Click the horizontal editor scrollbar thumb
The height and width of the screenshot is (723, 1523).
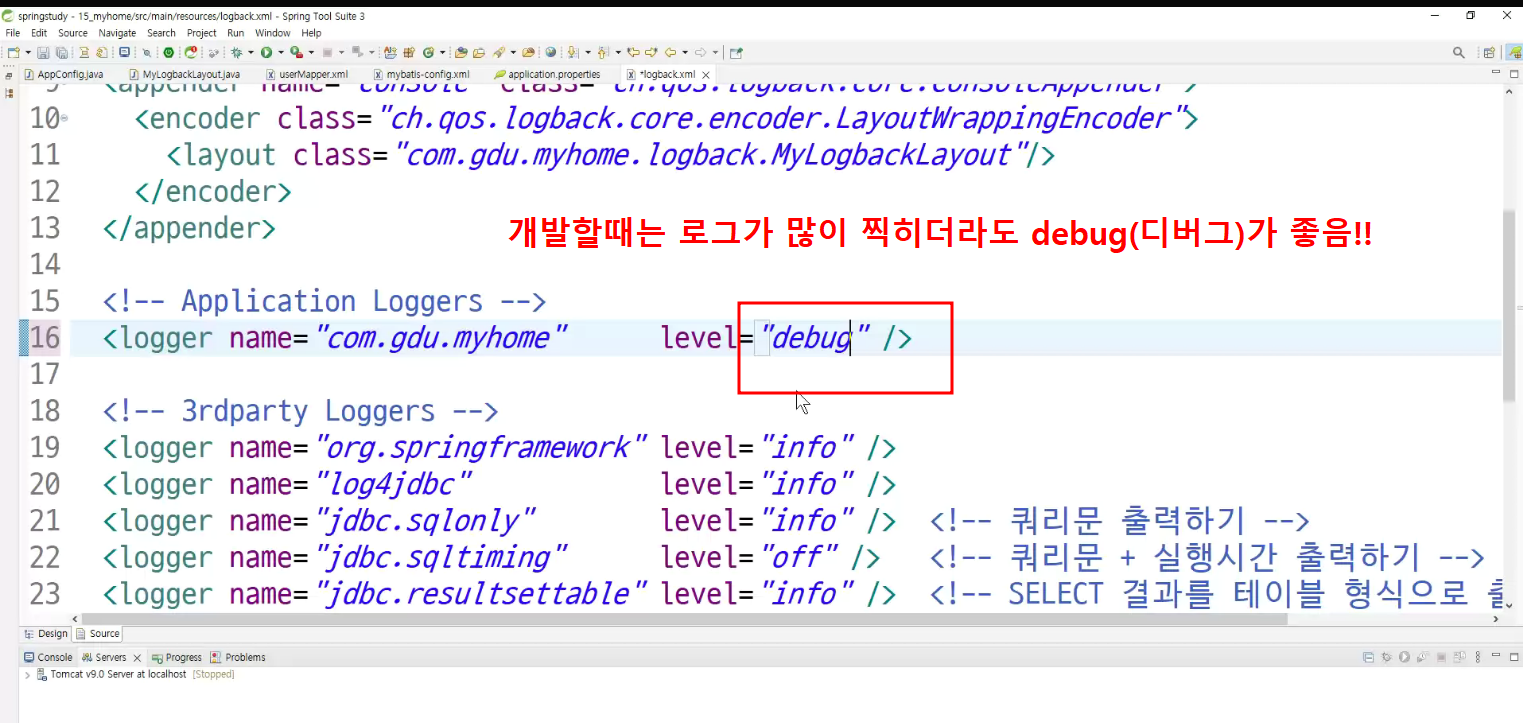(x=685, y=619)
